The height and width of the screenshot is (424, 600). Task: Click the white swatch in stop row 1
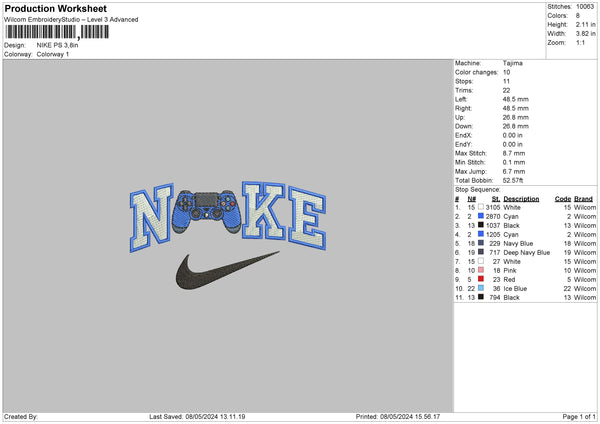click(x=481, y=207)
